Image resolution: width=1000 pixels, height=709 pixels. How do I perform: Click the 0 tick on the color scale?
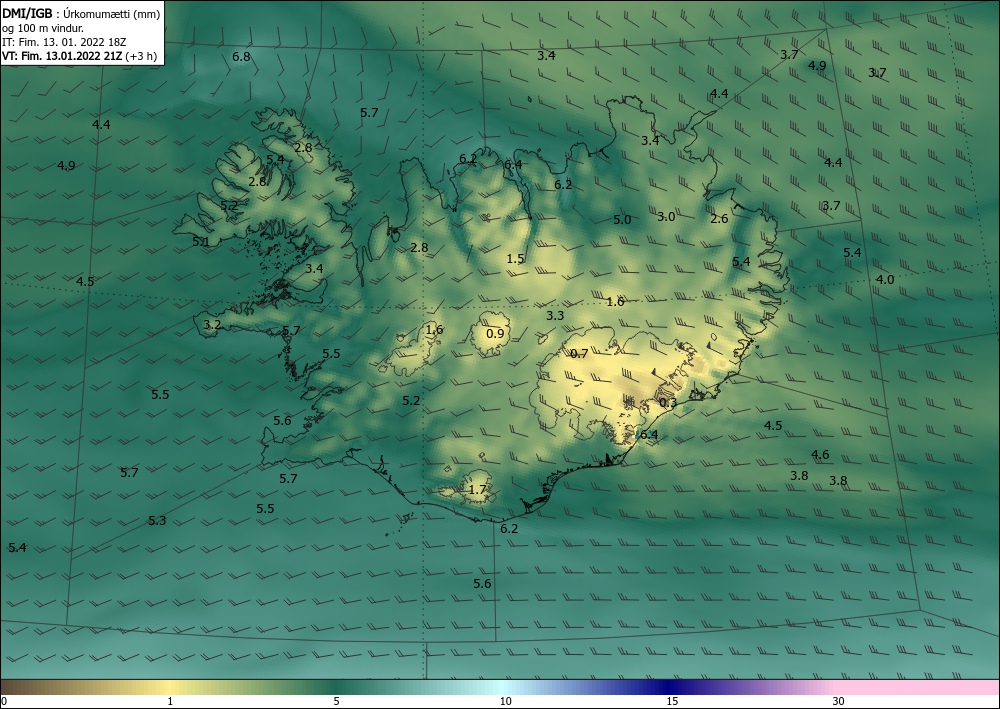(x=4, y=702)
